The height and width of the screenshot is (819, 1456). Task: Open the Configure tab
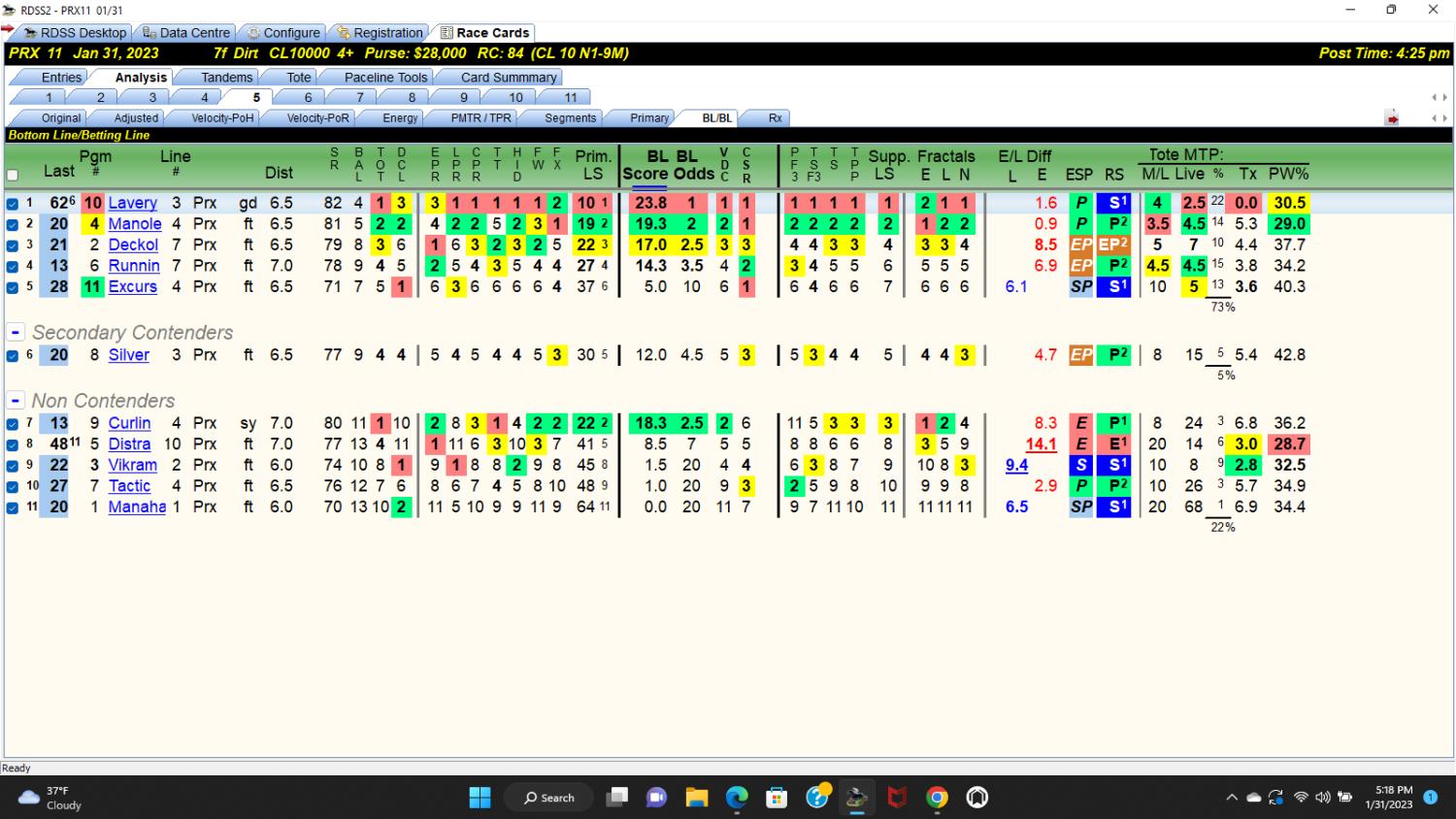[283, 32]
